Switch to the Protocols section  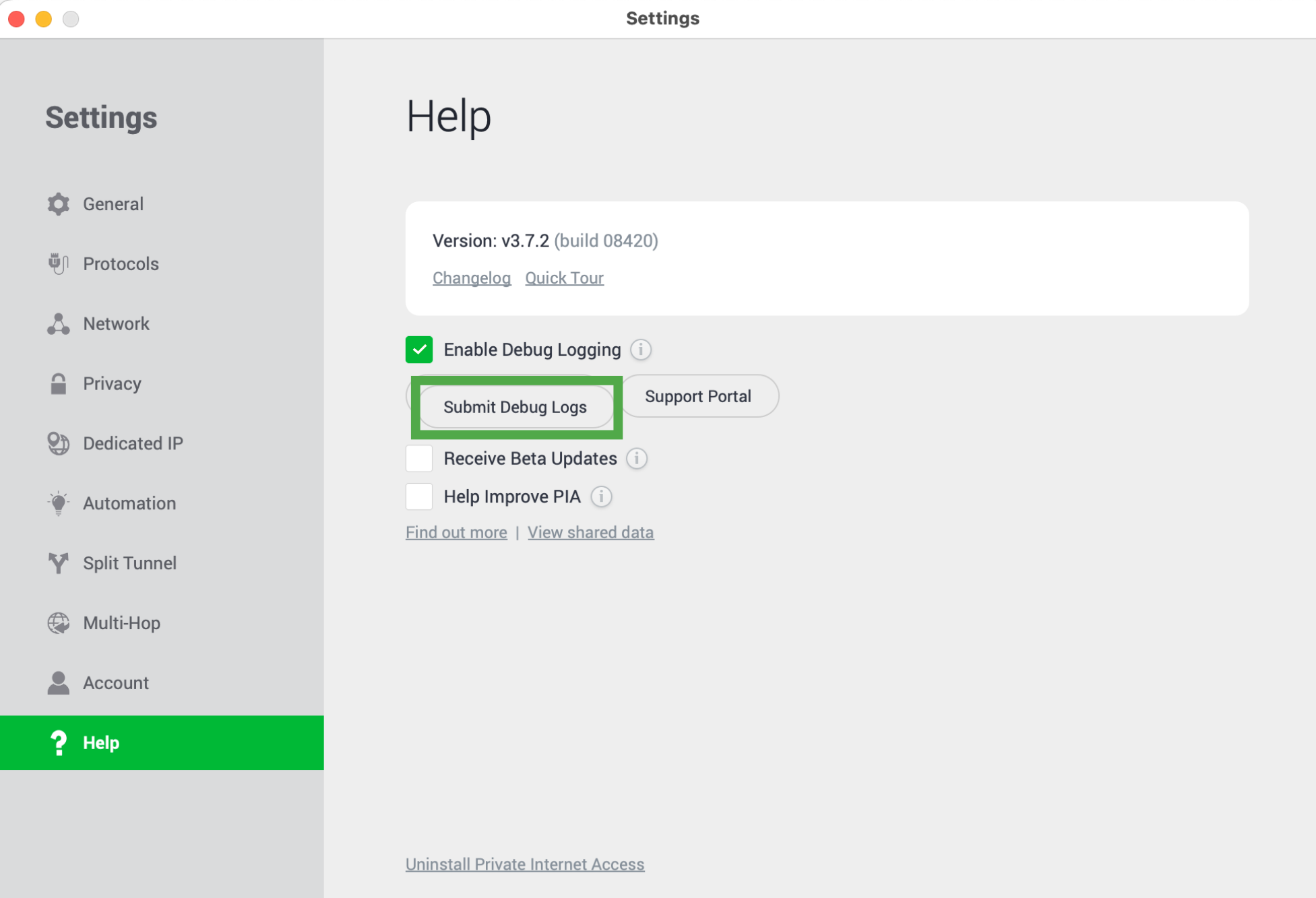tap(162, 264)
